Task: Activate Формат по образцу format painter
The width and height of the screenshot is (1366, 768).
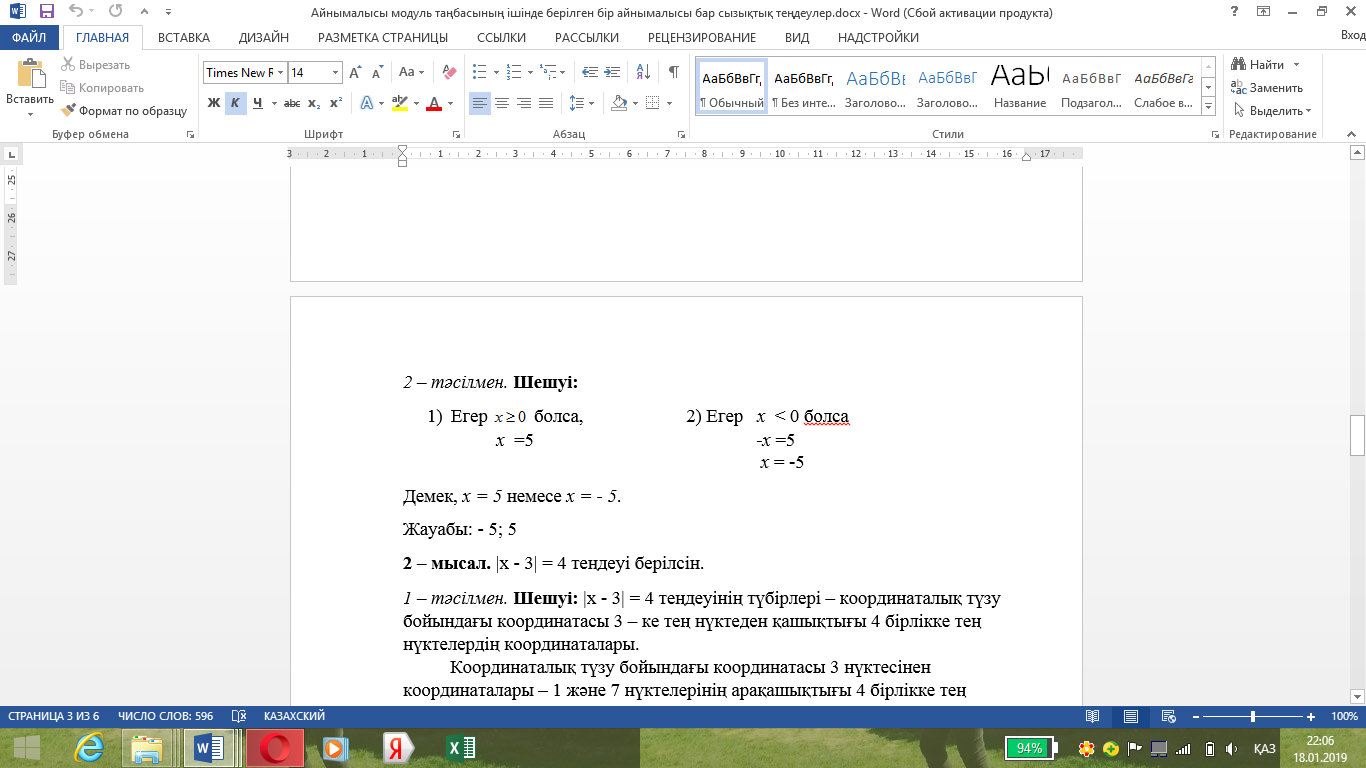Action: 124,111
